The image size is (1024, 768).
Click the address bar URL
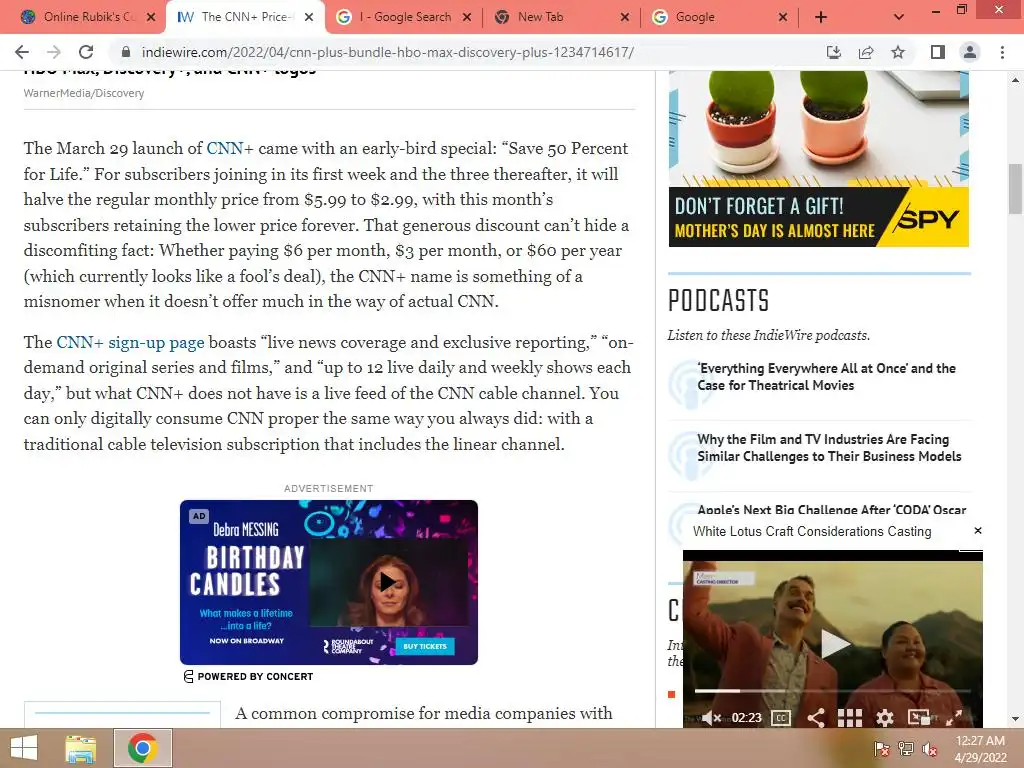pos(387,52)
